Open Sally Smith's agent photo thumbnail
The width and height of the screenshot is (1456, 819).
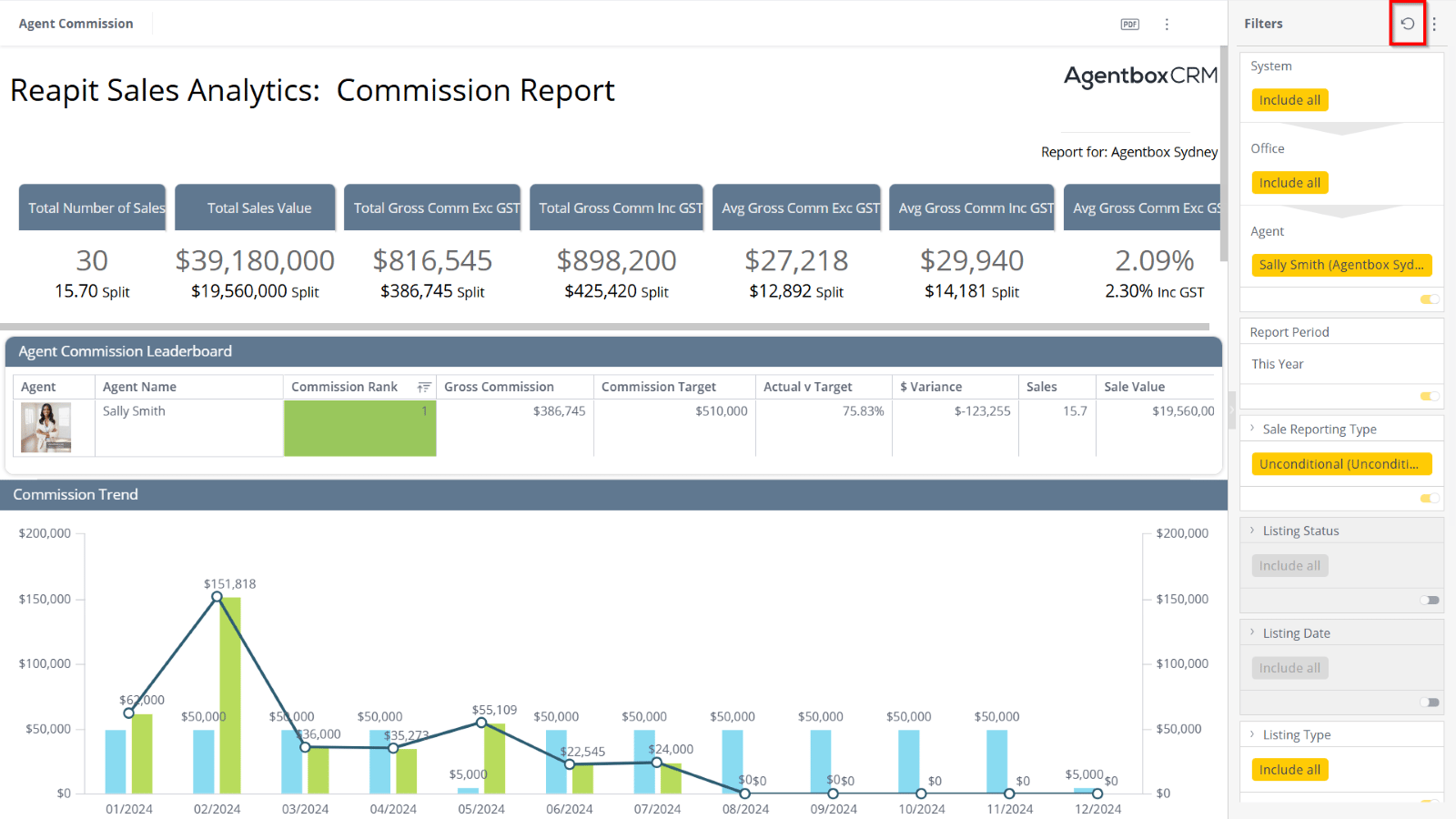pyautogui.click(x=46, y=428)
